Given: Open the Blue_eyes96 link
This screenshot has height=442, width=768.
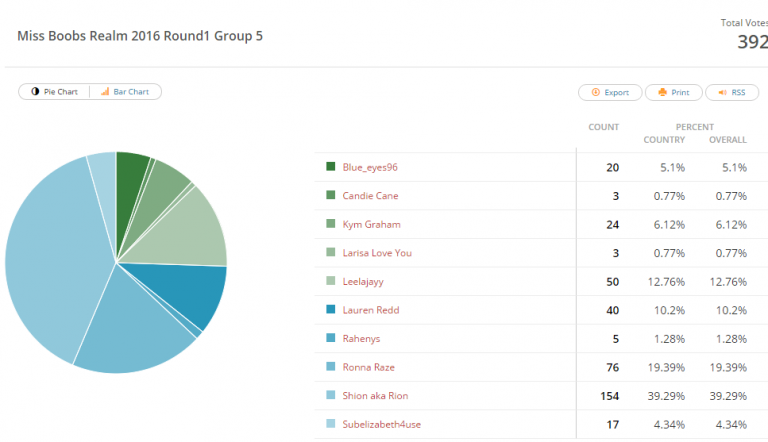Looking at the screenshot, I should 370,167.
